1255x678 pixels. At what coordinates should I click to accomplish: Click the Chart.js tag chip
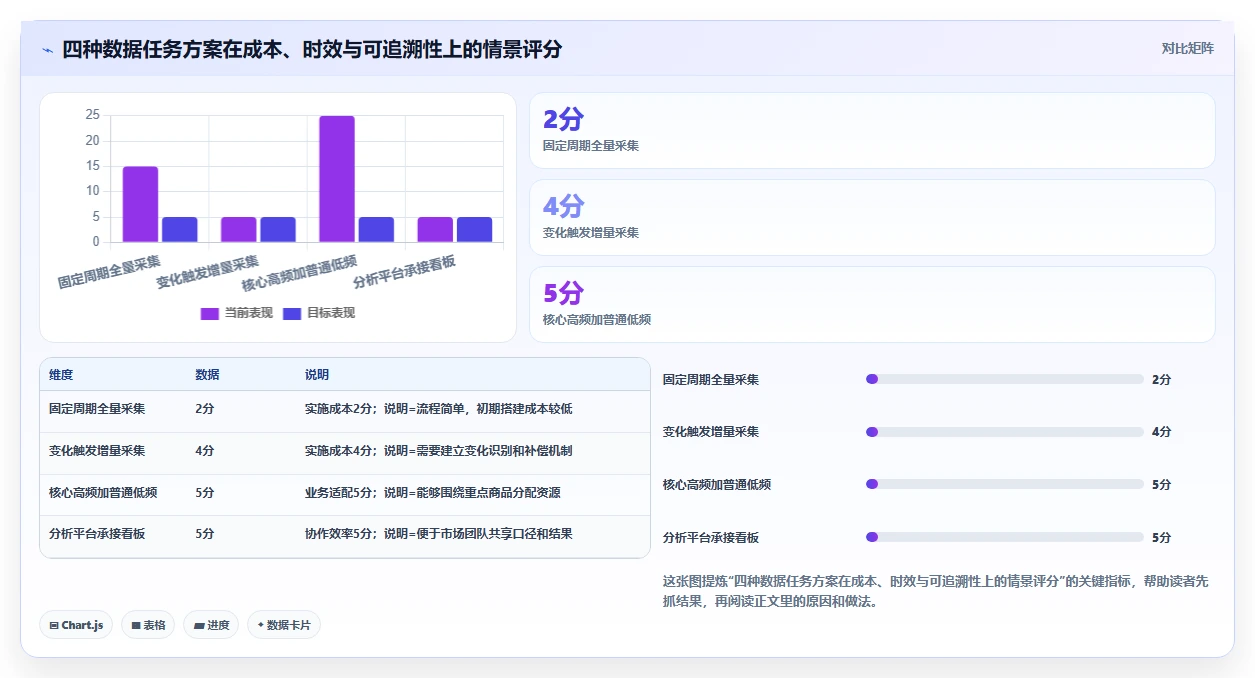click(76, 625)
